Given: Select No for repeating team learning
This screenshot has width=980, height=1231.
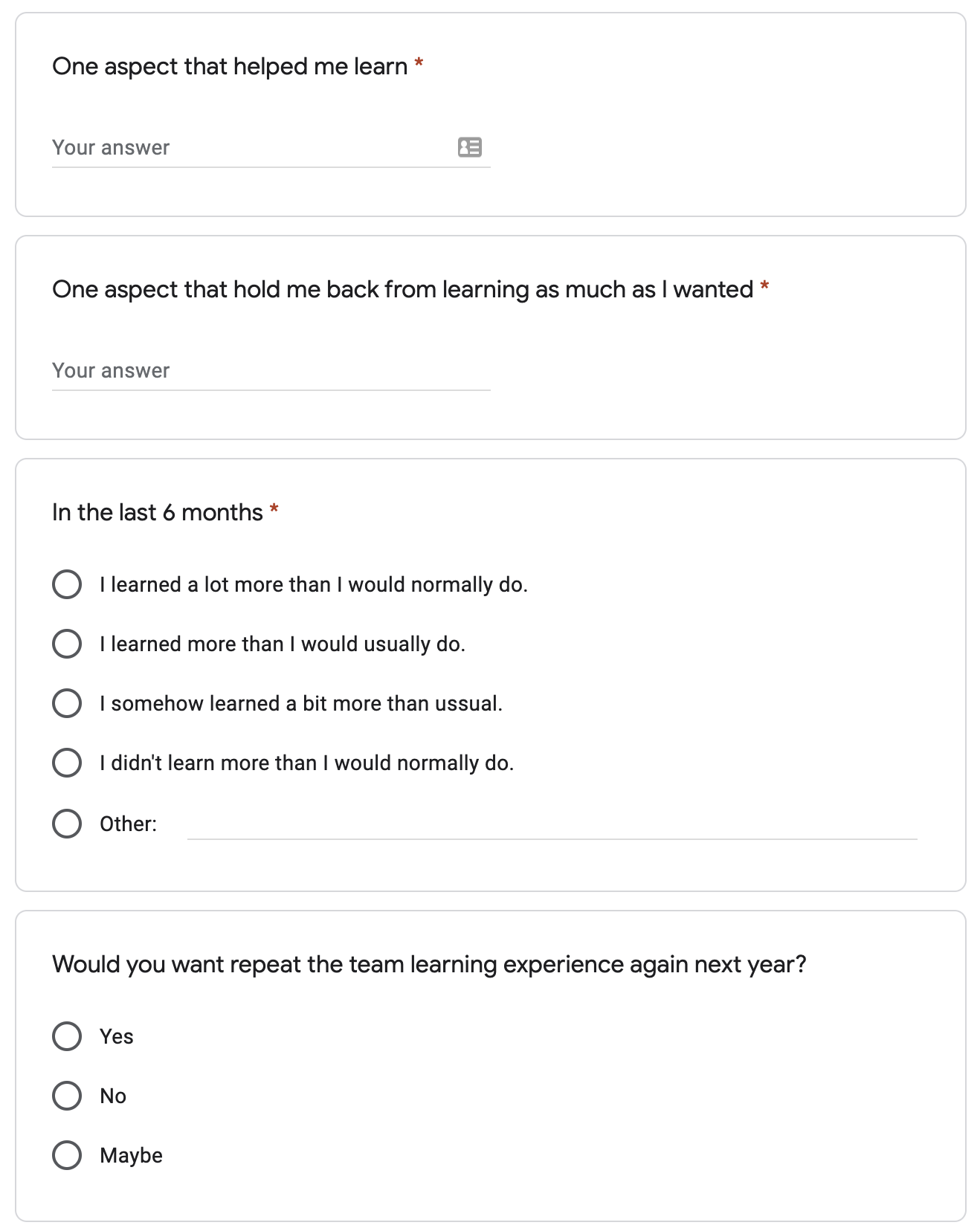Looking at the screenshot, I should pos(67,1096).
